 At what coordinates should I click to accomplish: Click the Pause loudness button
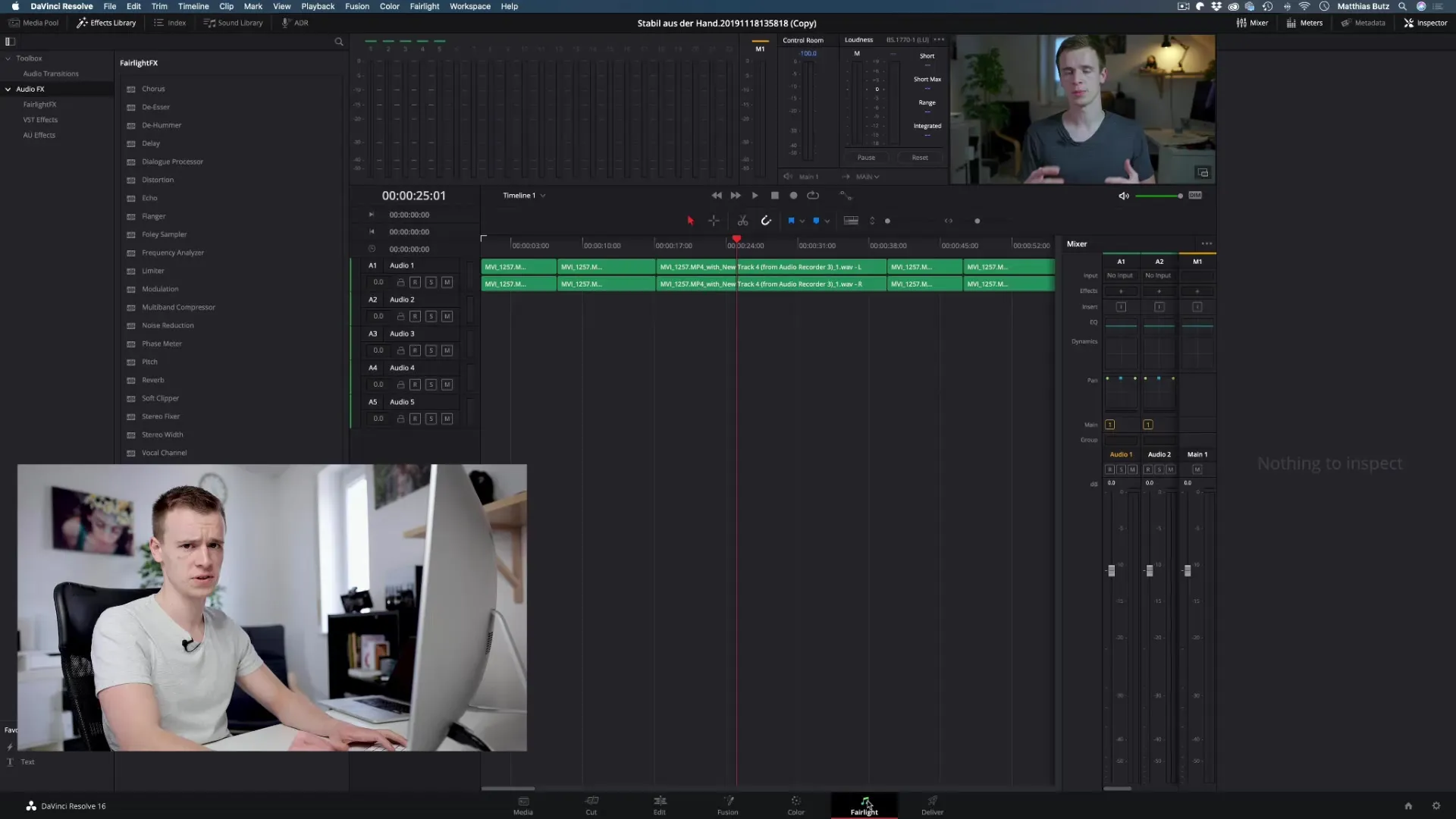click(866, 158)
